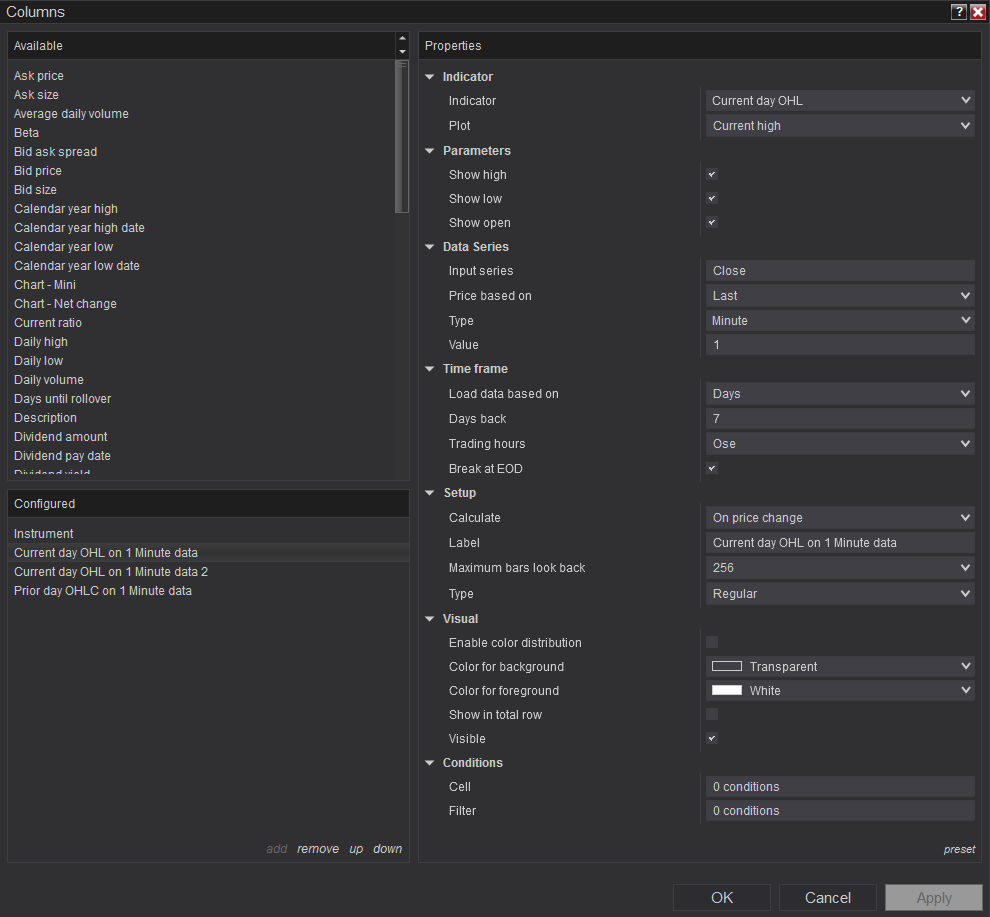This screenshot has width=990, height=917.
Task: Select Daily high column
Action: click(41, 342)
